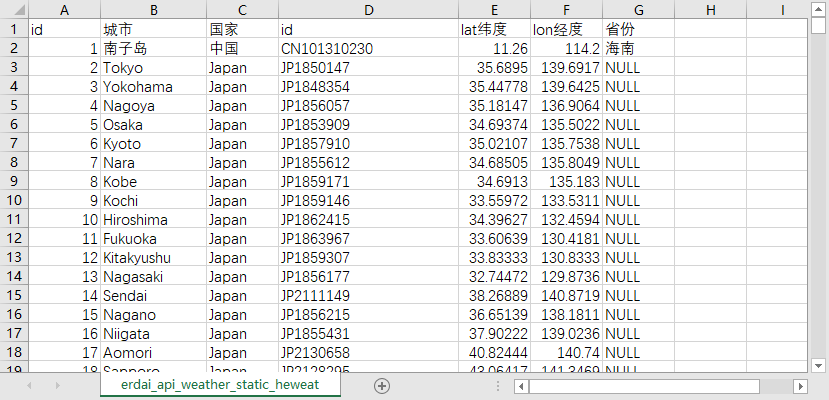Select column B header
This screenshot has width=829, height=400.
coord(153,10)
